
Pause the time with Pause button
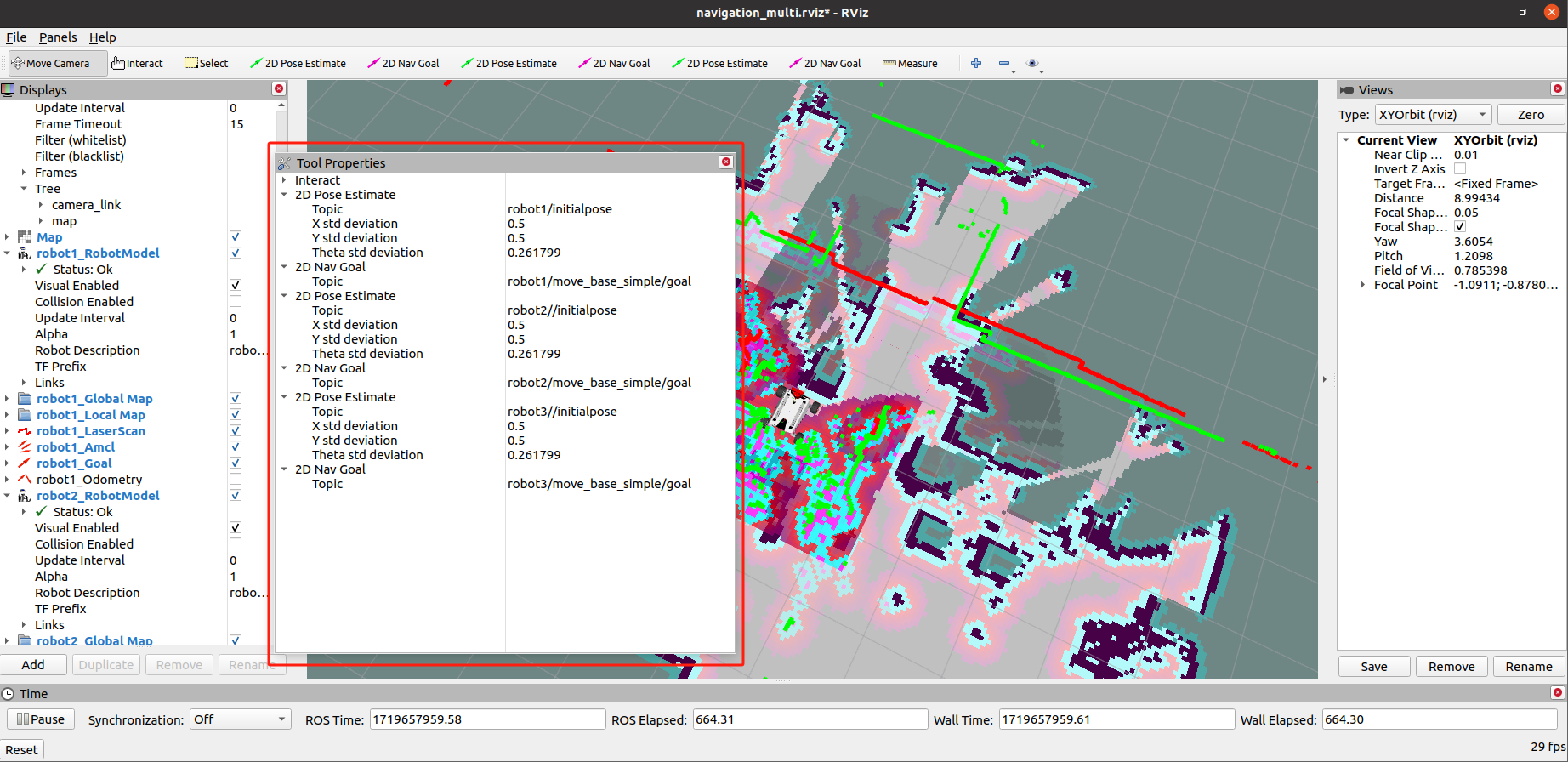(x=41, y=719)
